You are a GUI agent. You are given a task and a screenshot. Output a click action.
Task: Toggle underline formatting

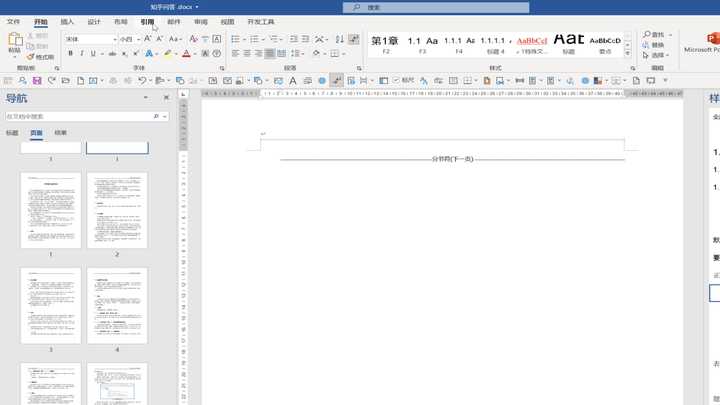click(x=93, y=54)
